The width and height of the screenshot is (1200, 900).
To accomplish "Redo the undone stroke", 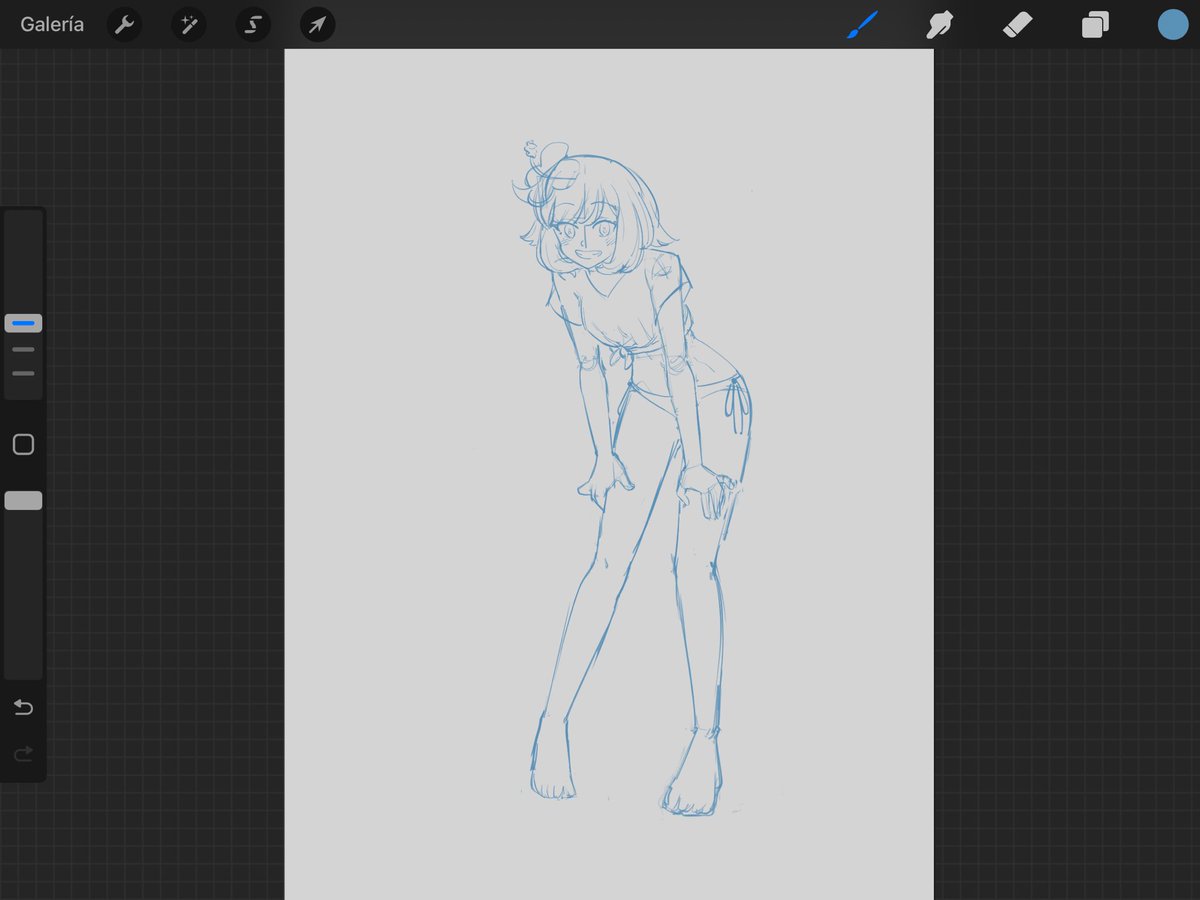I will [x=23, y=753].
